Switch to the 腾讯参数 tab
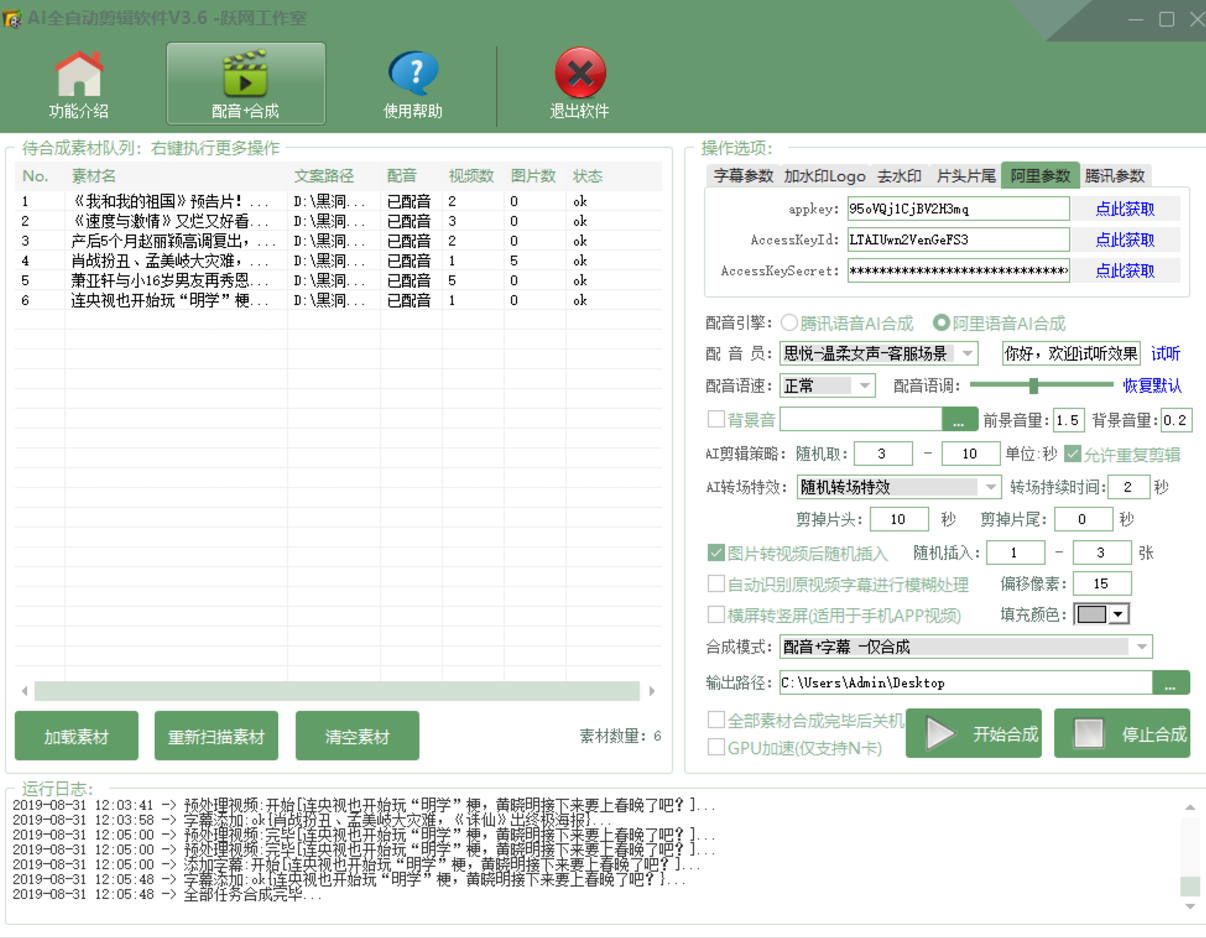Viewport: 1206px width, 938px height. coord(1115,176)
